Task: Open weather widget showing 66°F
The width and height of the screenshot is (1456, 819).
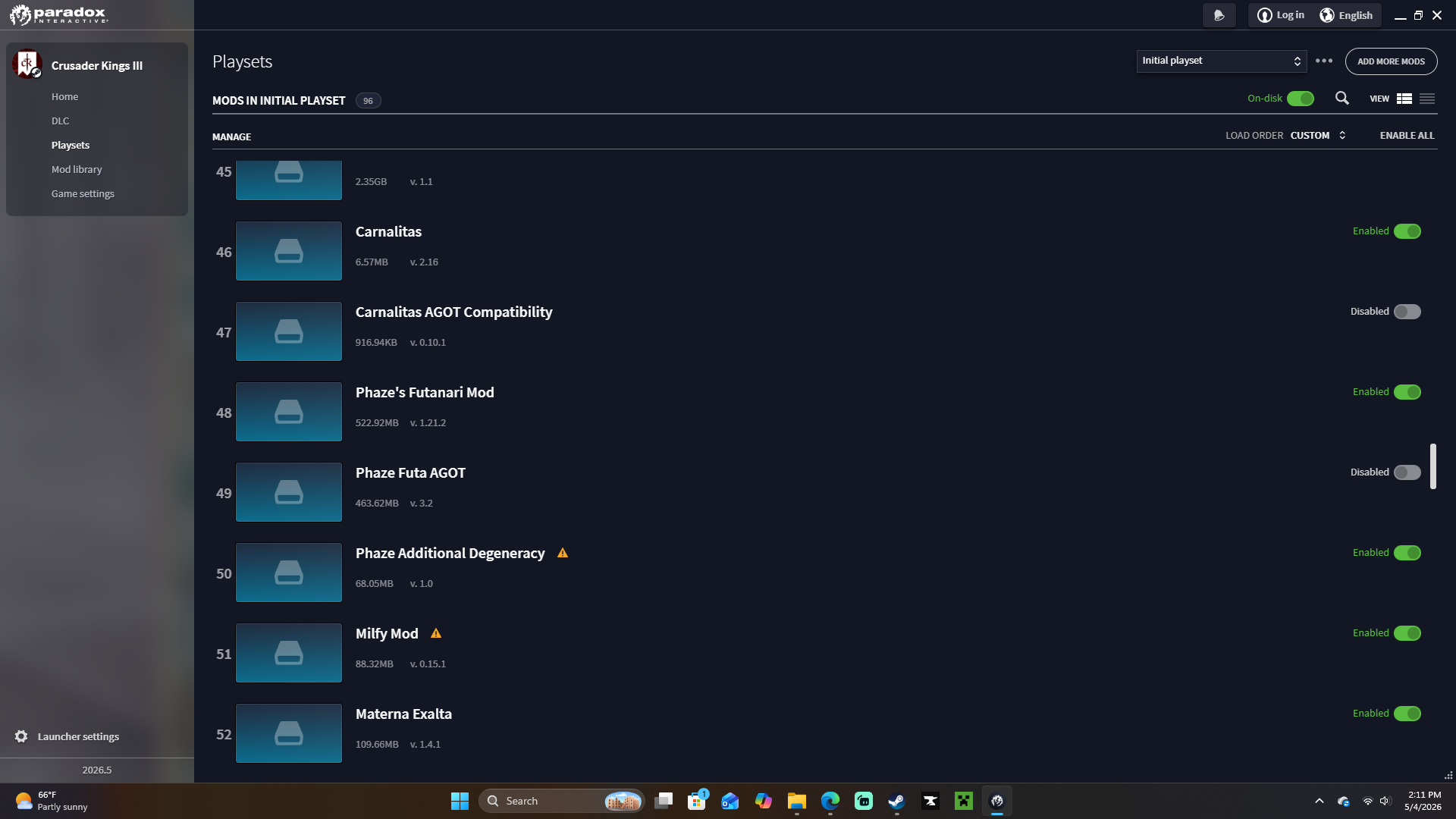Action: tap(52, 801)
